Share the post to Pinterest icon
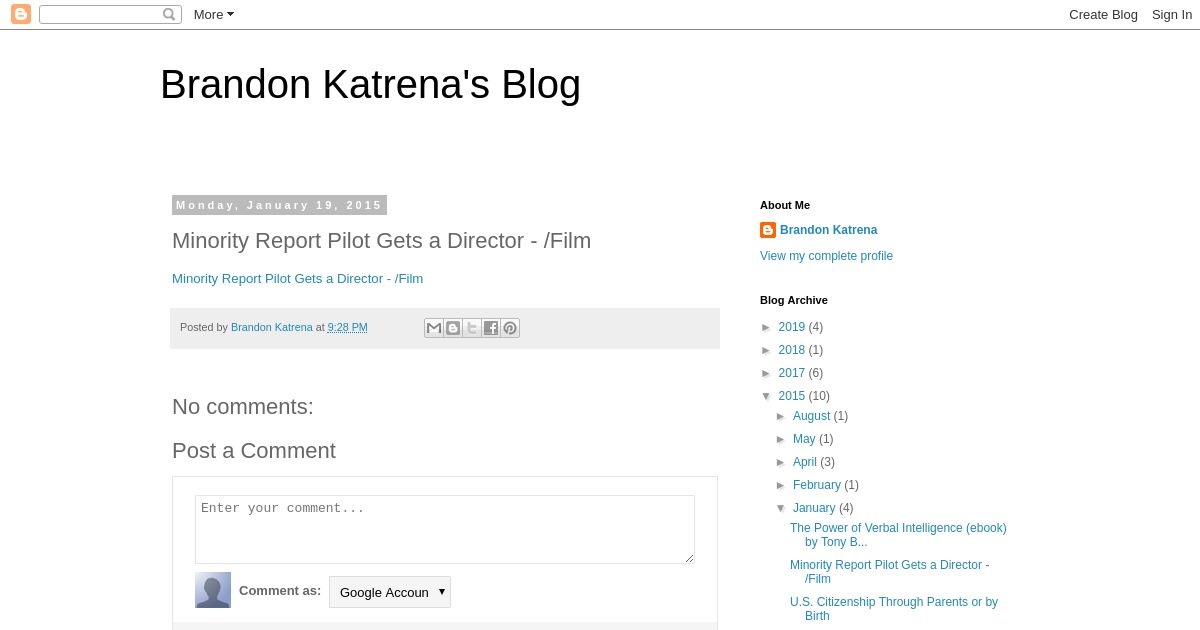 click(510, 328)
